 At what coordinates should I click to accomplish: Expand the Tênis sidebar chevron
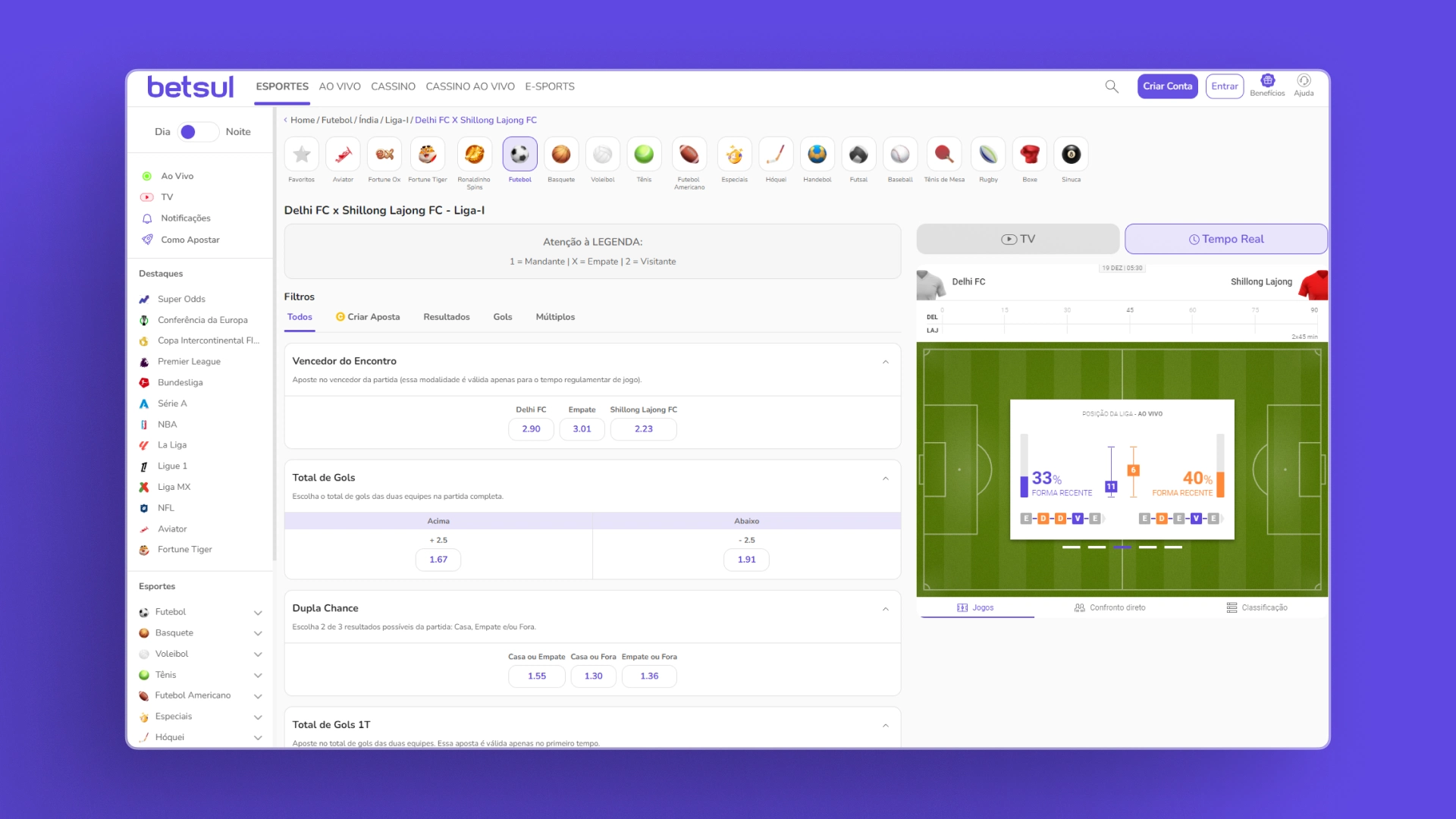point(258,676)
